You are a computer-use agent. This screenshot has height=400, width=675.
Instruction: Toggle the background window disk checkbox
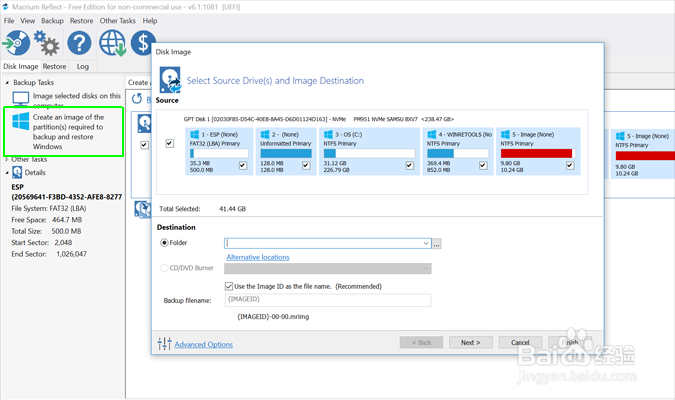[144, 145]
